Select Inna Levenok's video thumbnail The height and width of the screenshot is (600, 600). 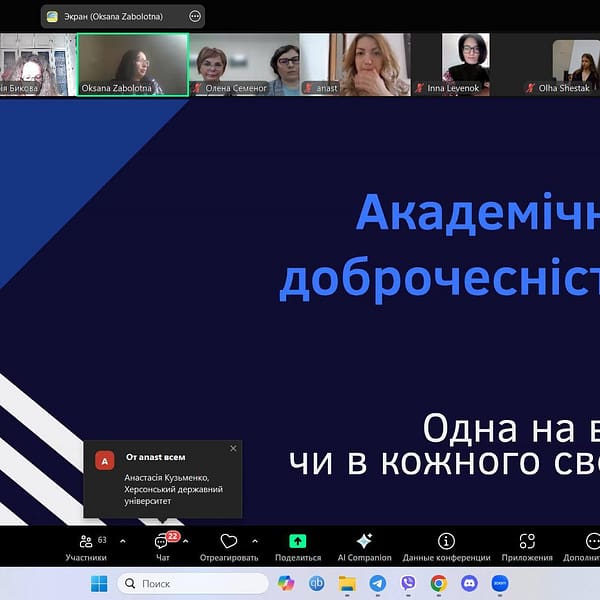click(x=467, y=65)
